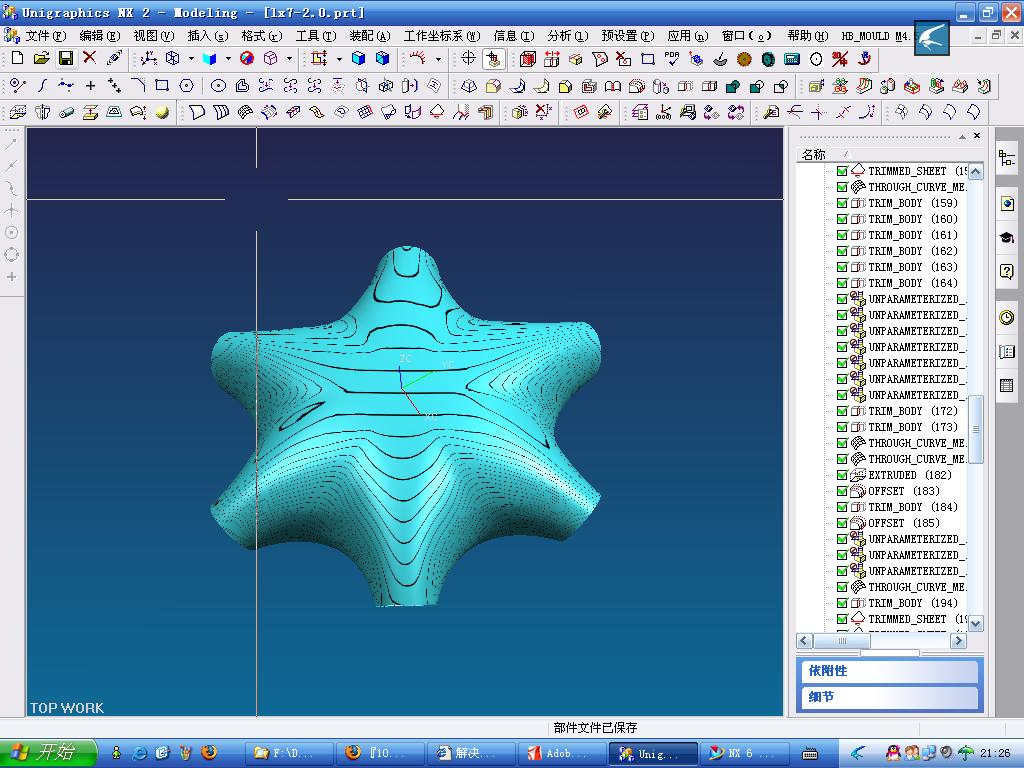Click the Ellipse curve tool
This screenshot has width=1024, height=768.
(218, 86)
